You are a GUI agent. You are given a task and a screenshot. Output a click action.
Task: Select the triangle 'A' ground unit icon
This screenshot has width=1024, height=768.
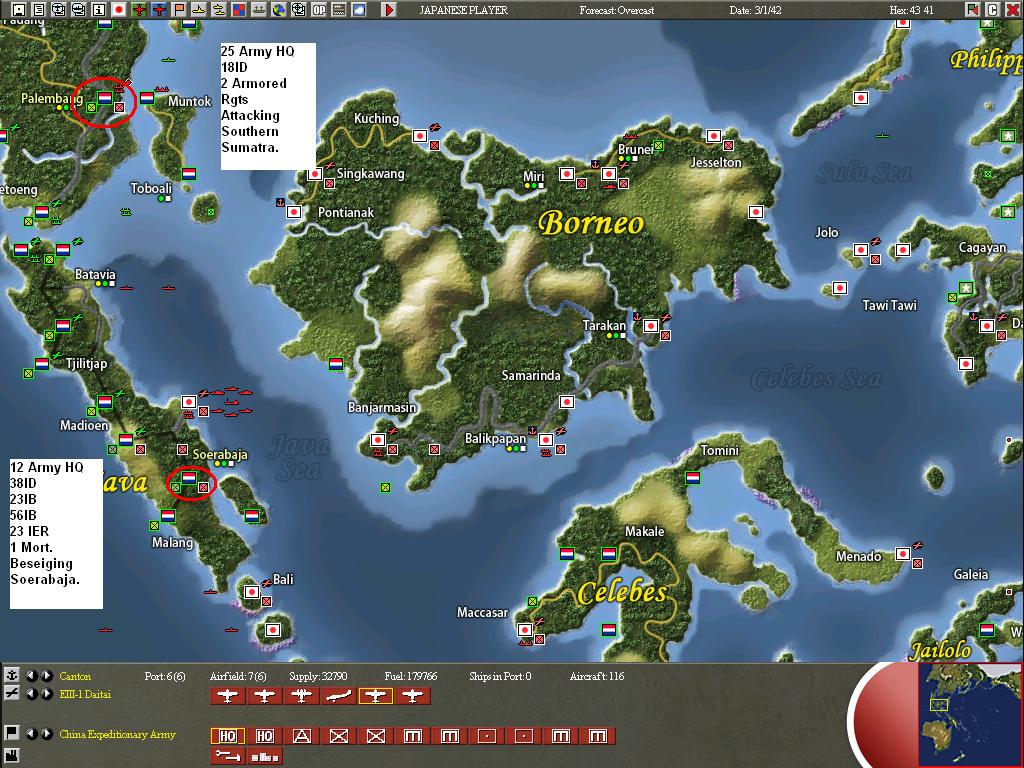301,736
